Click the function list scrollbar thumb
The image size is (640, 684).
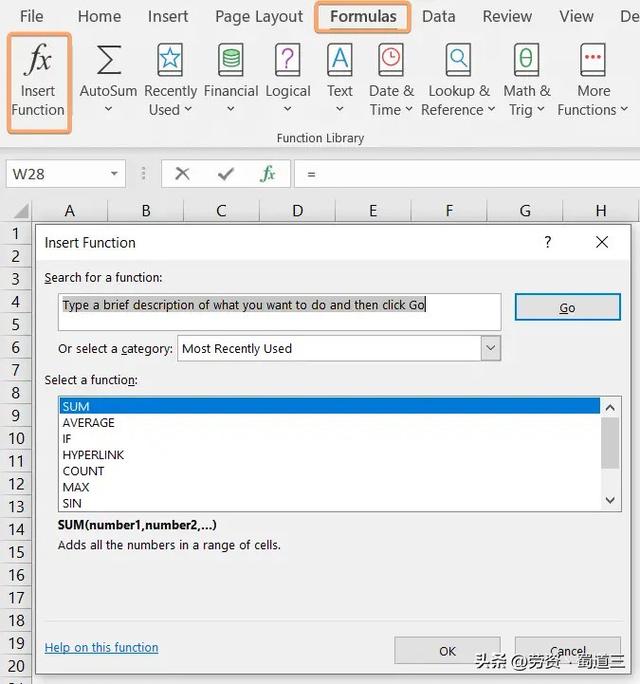click(x=610, y=443)
